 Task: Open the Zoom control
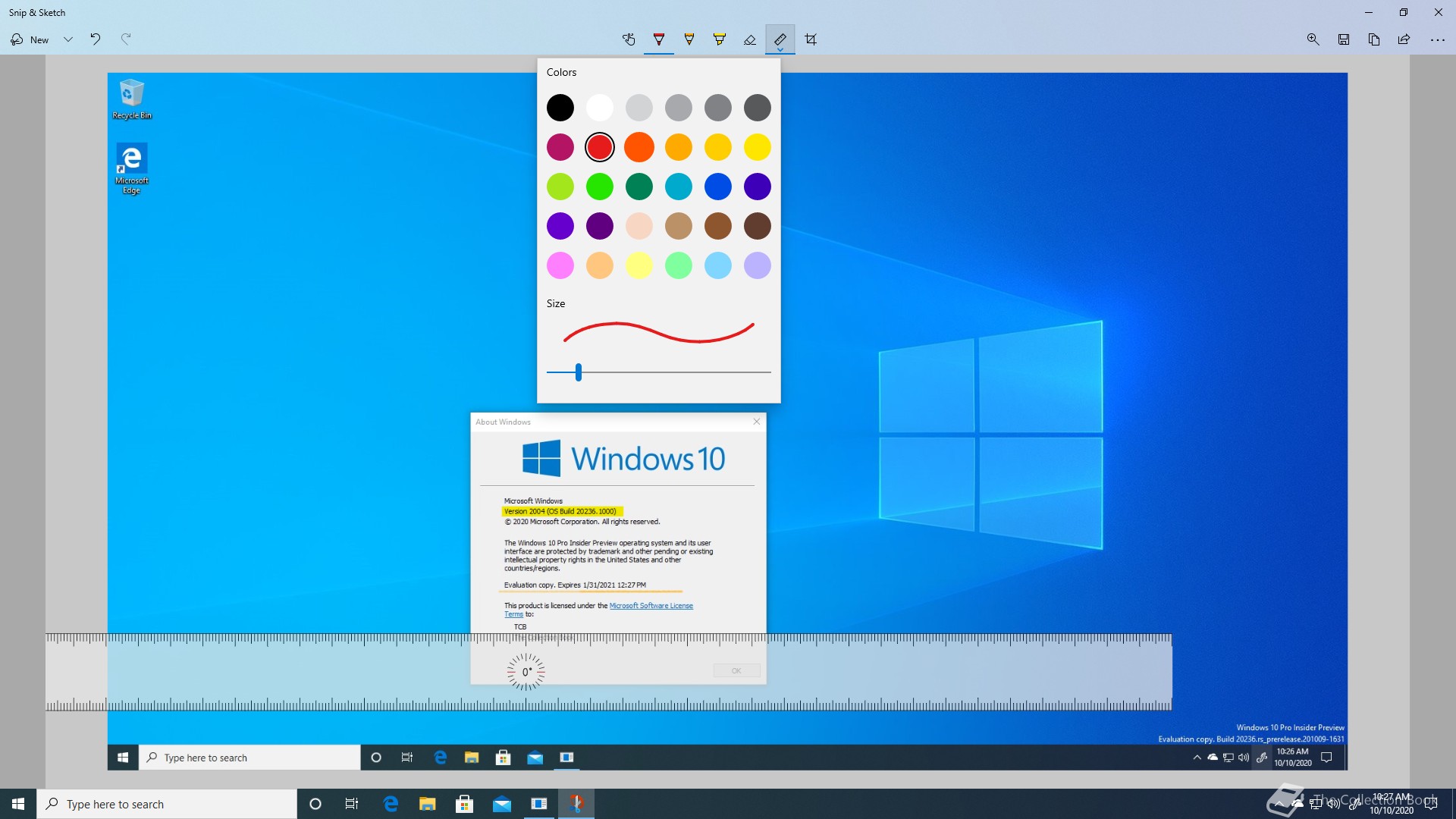[x=1313, y=39]
